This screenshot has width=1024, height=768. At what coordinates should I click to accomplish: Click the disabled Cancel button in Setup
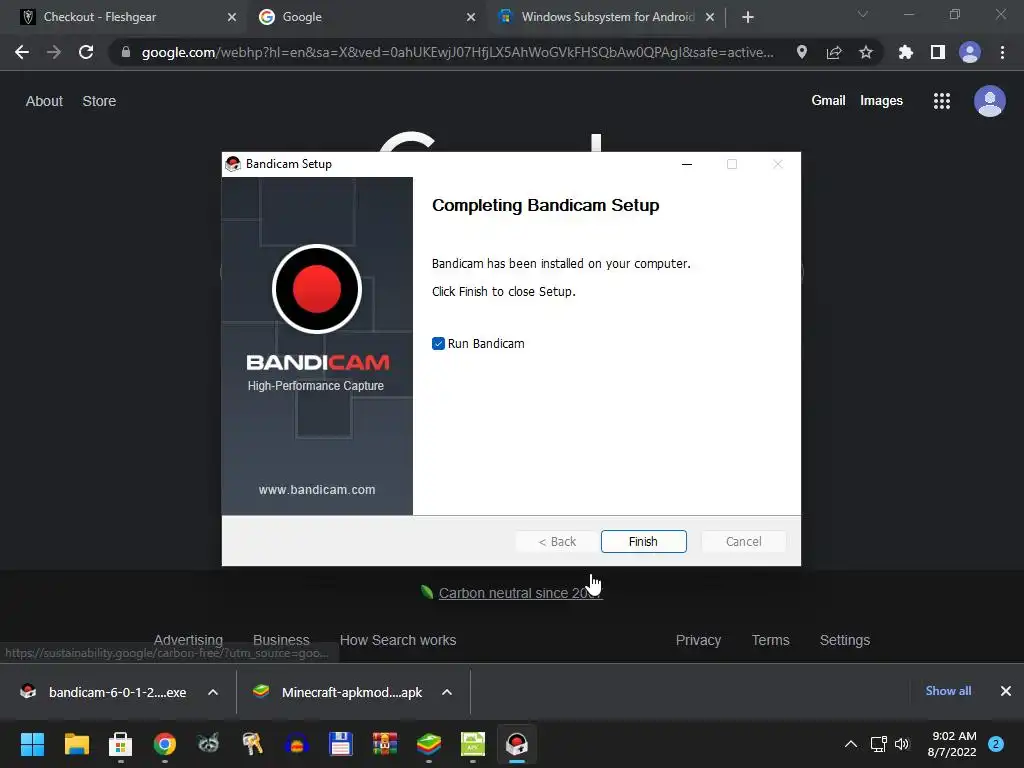click(743, 541)
